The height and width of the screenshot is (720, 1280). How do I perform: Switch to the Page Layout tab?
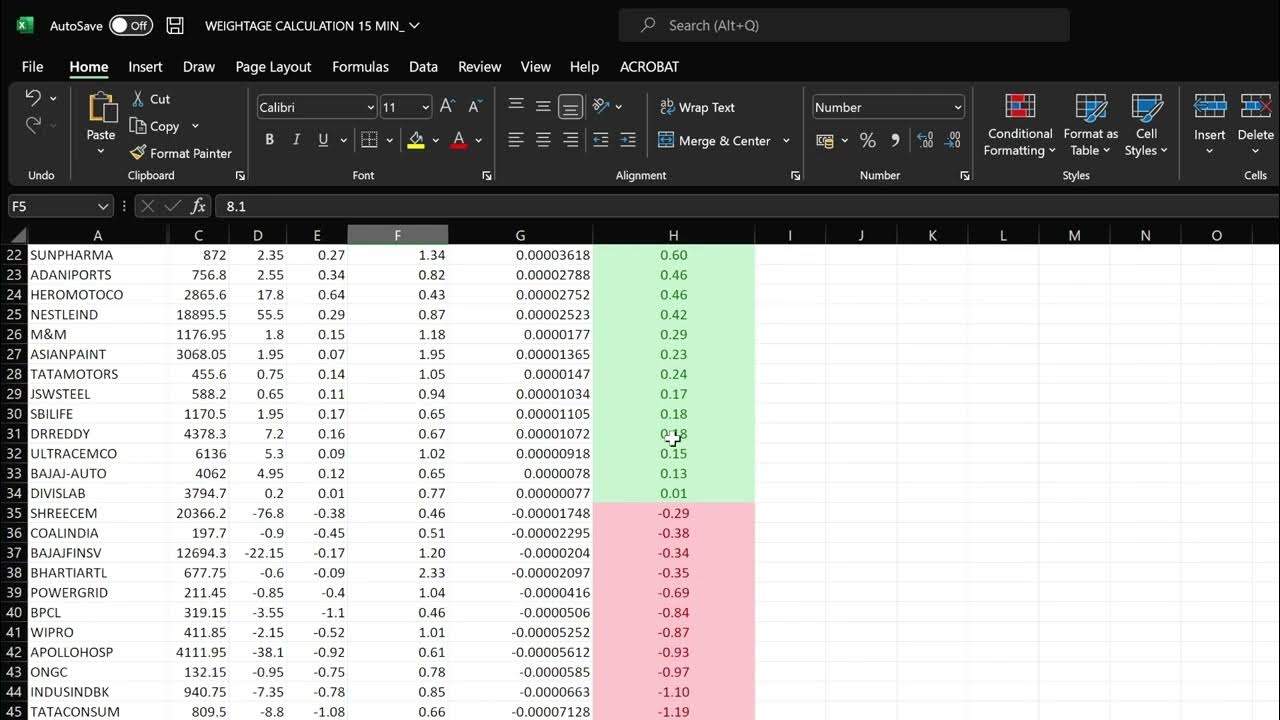click(x=273, y=67)
